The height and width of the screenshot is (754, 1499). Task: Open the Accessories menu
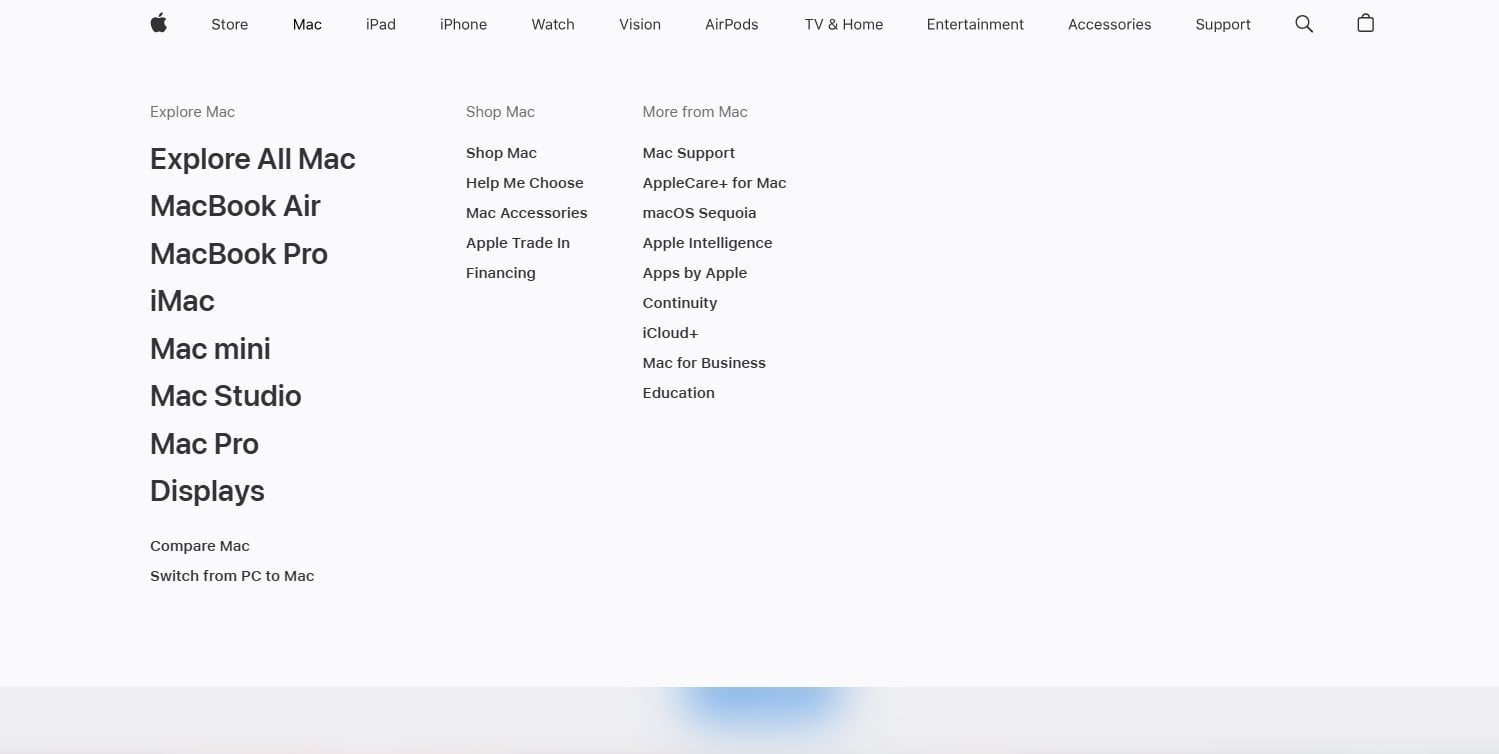point(1109,24)
